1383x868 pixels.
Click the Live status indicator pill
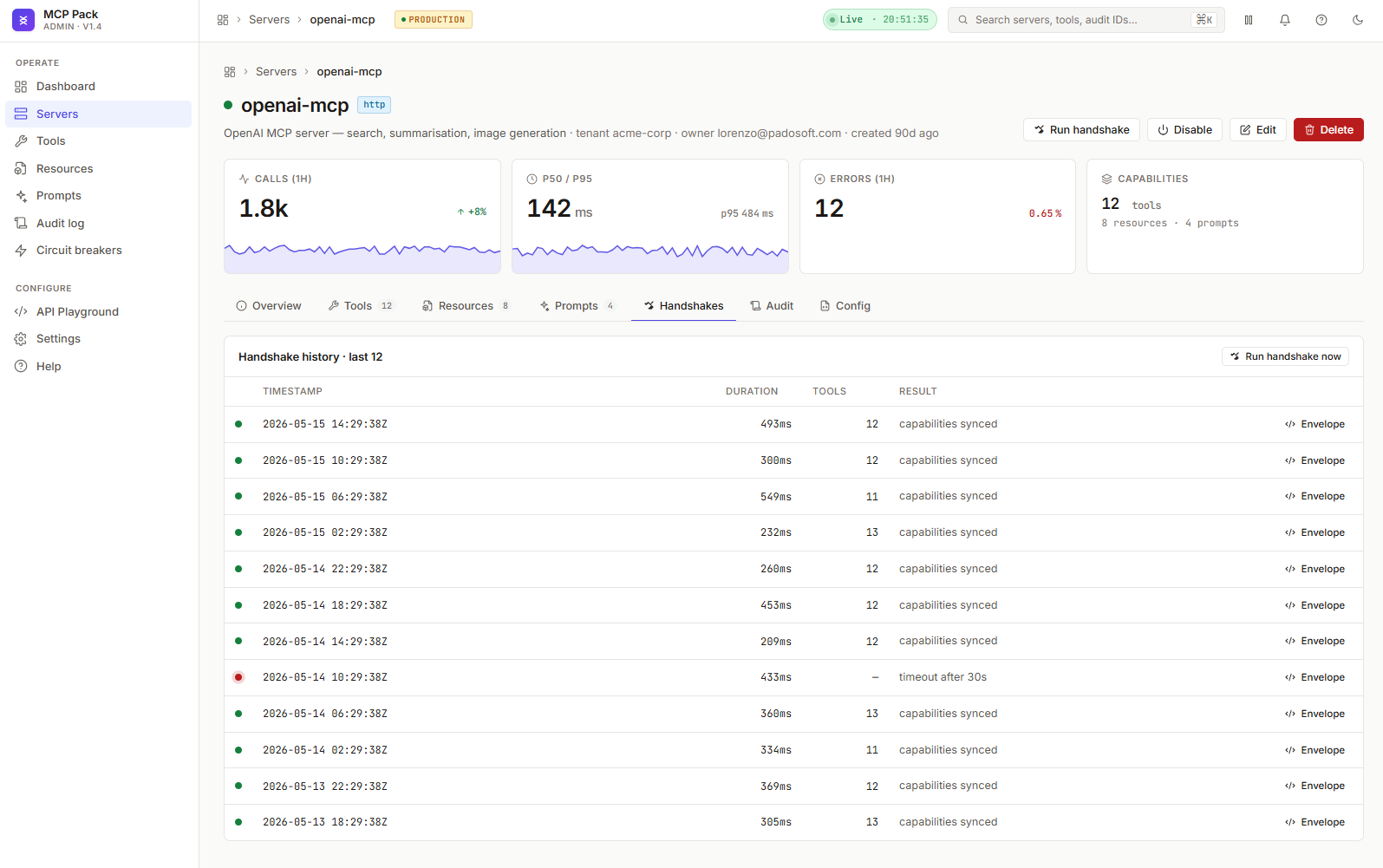tap(879, 20)
